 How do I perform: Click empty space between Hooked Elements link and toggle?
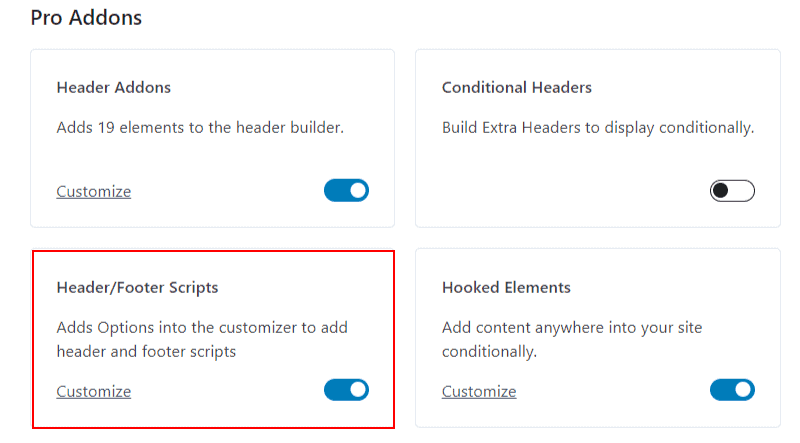click(612, 391)
